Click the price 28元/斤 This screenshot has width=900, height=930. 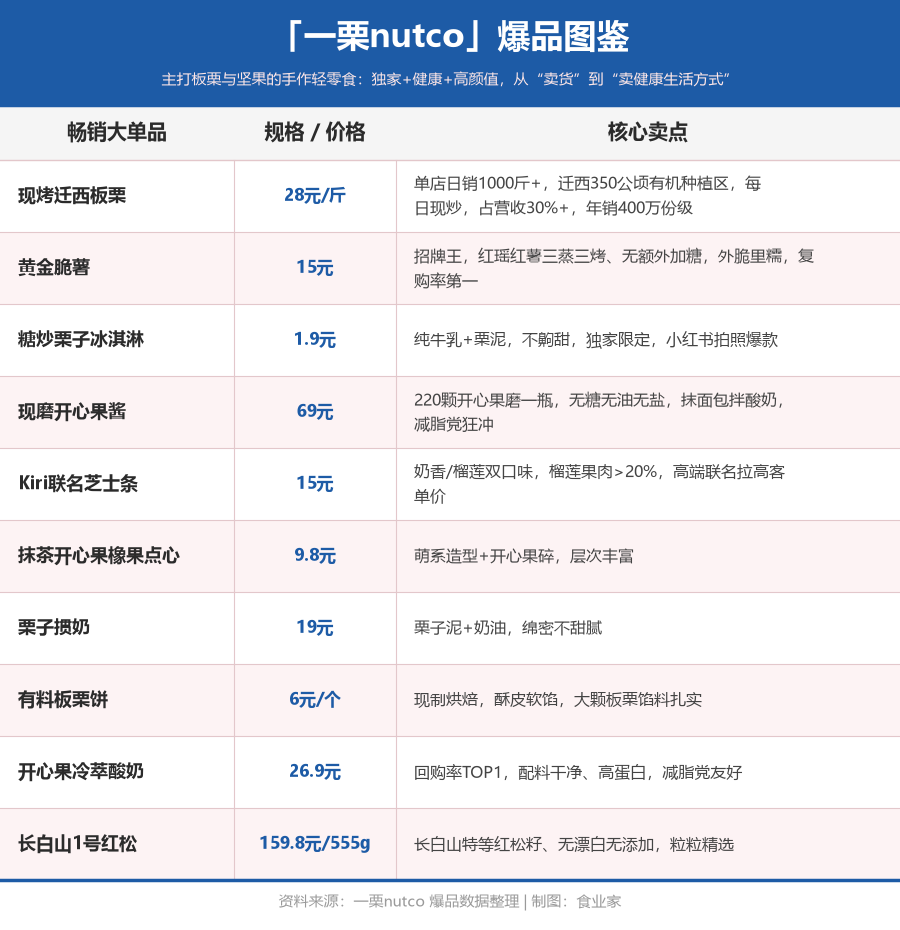[x=315, y=195]
